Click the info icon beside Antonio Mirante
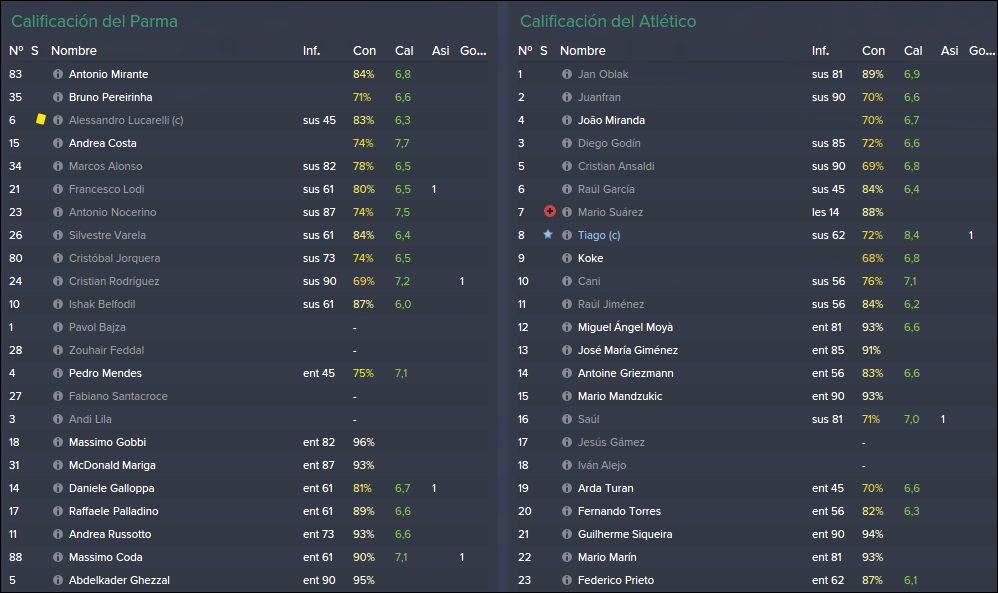998x593 pixels. 58,74
